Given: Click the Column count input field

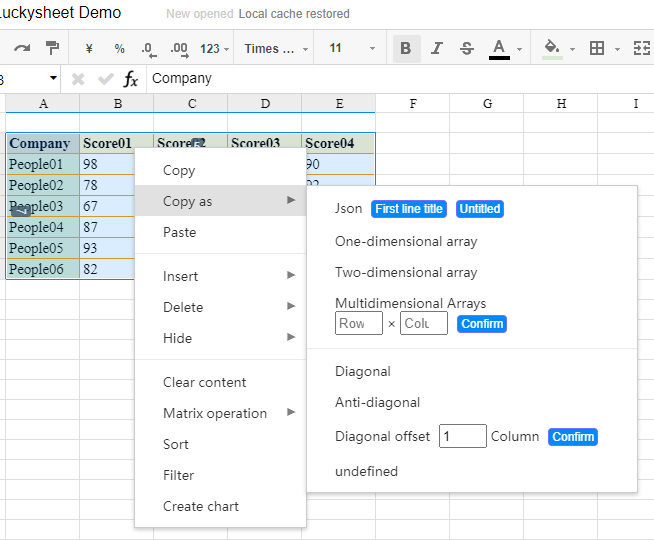Looking at the screenshot, I should tap(424, 323).
